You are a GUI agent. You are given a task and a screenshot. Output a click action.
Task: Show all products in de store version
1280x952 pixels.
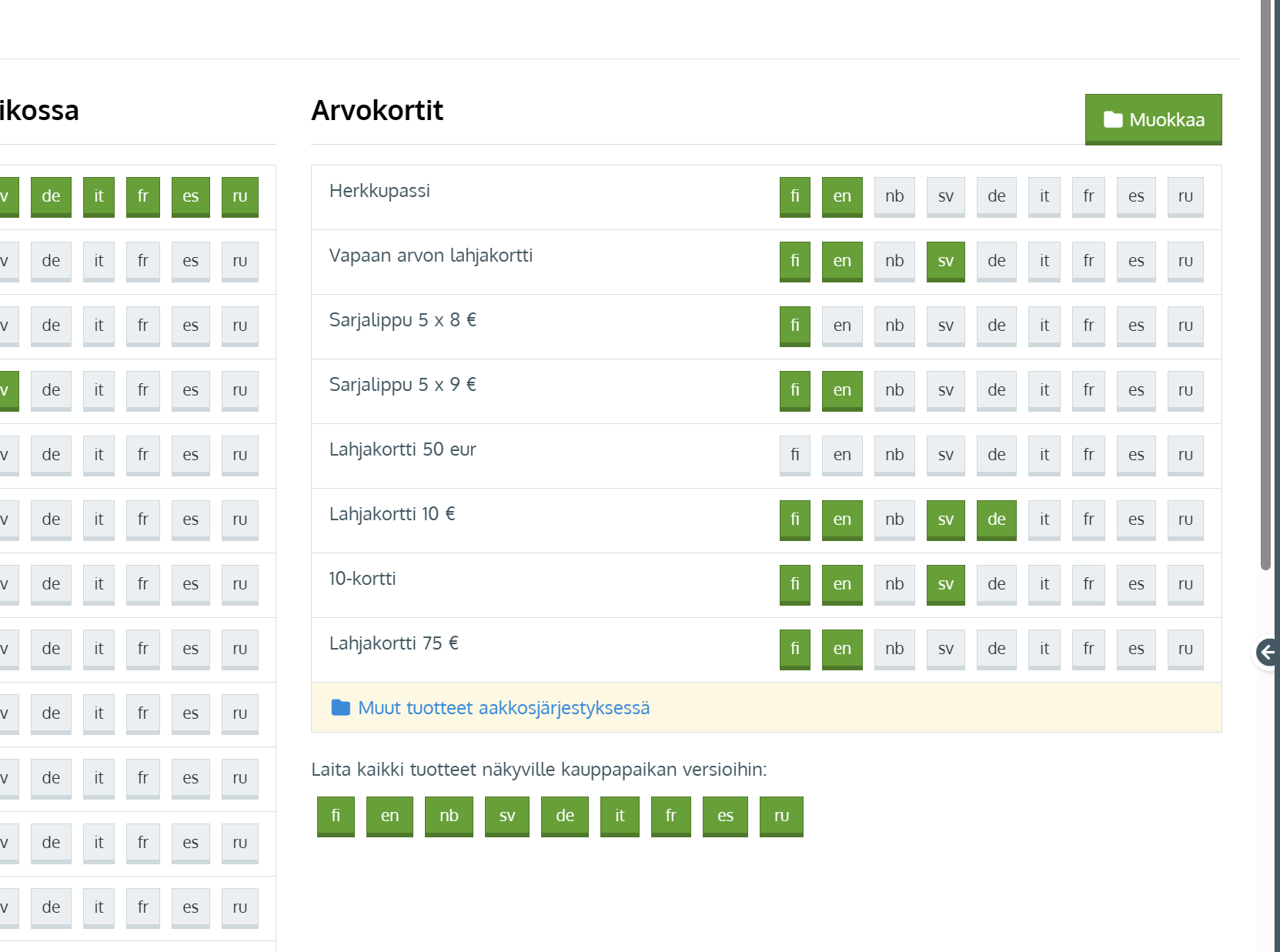(x=565, y=817)
